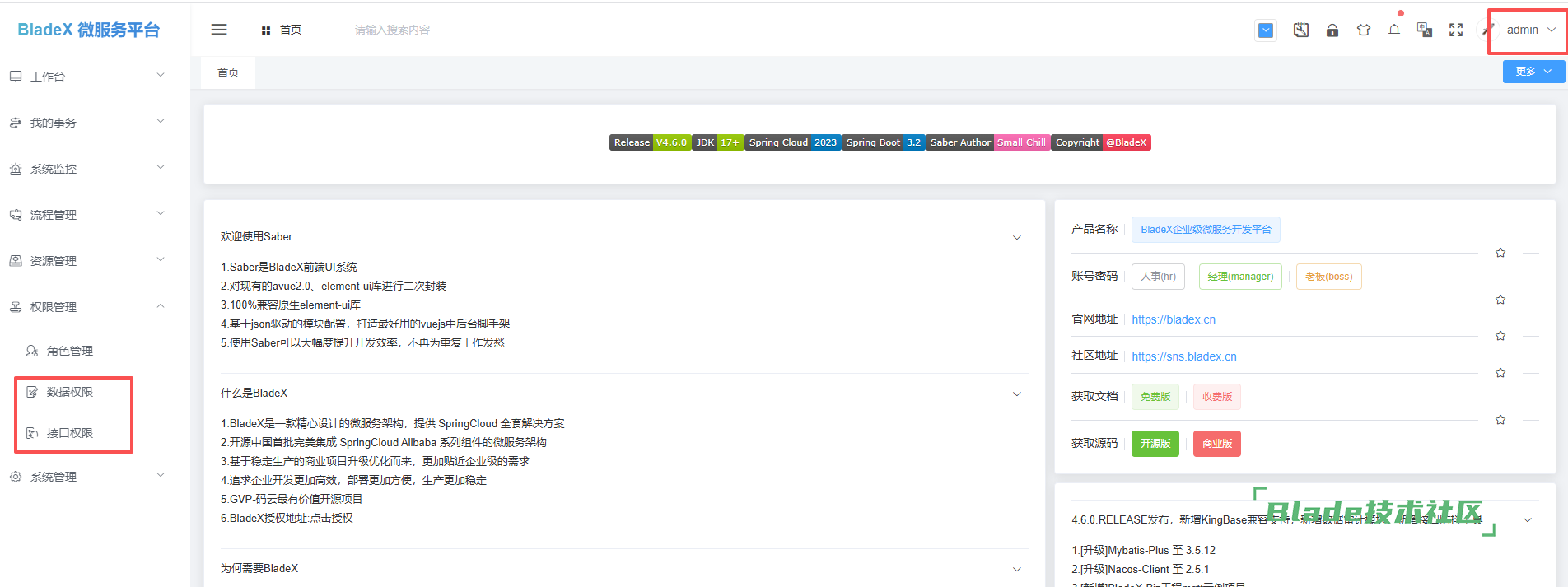Viewport: 1568px width, 587px height.
Task: Click the green 开源版 button
Action: pyautogui.click(x=1155, y=444)
